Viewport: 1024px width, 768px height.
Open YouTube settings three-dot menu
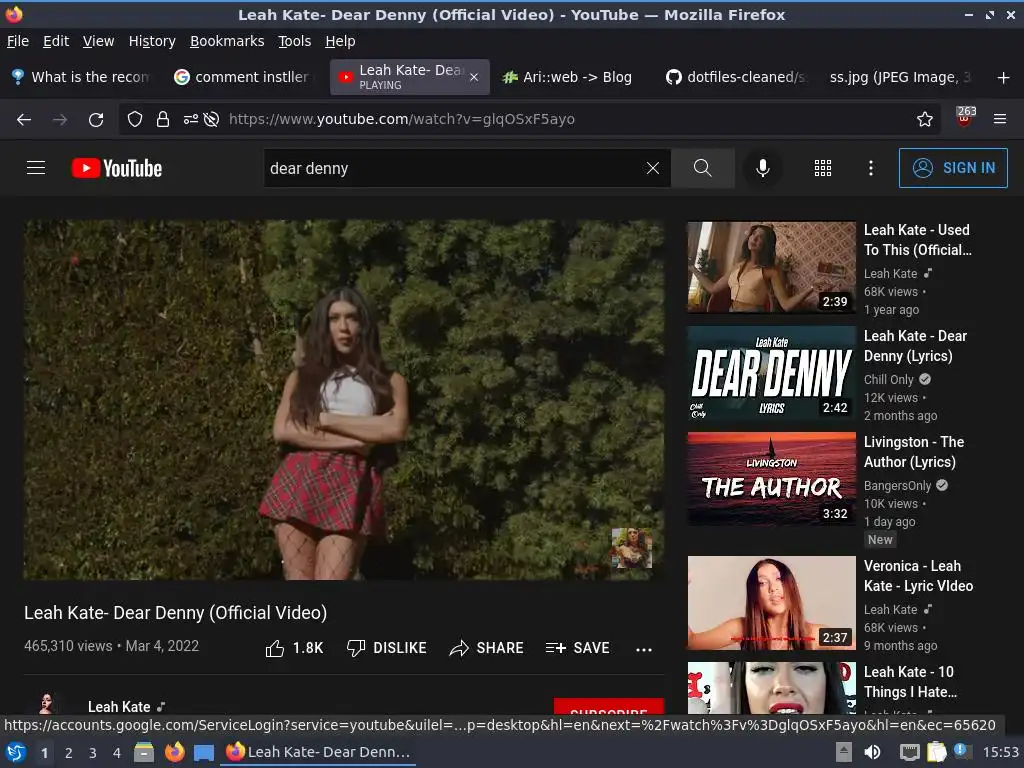point(871,168)
